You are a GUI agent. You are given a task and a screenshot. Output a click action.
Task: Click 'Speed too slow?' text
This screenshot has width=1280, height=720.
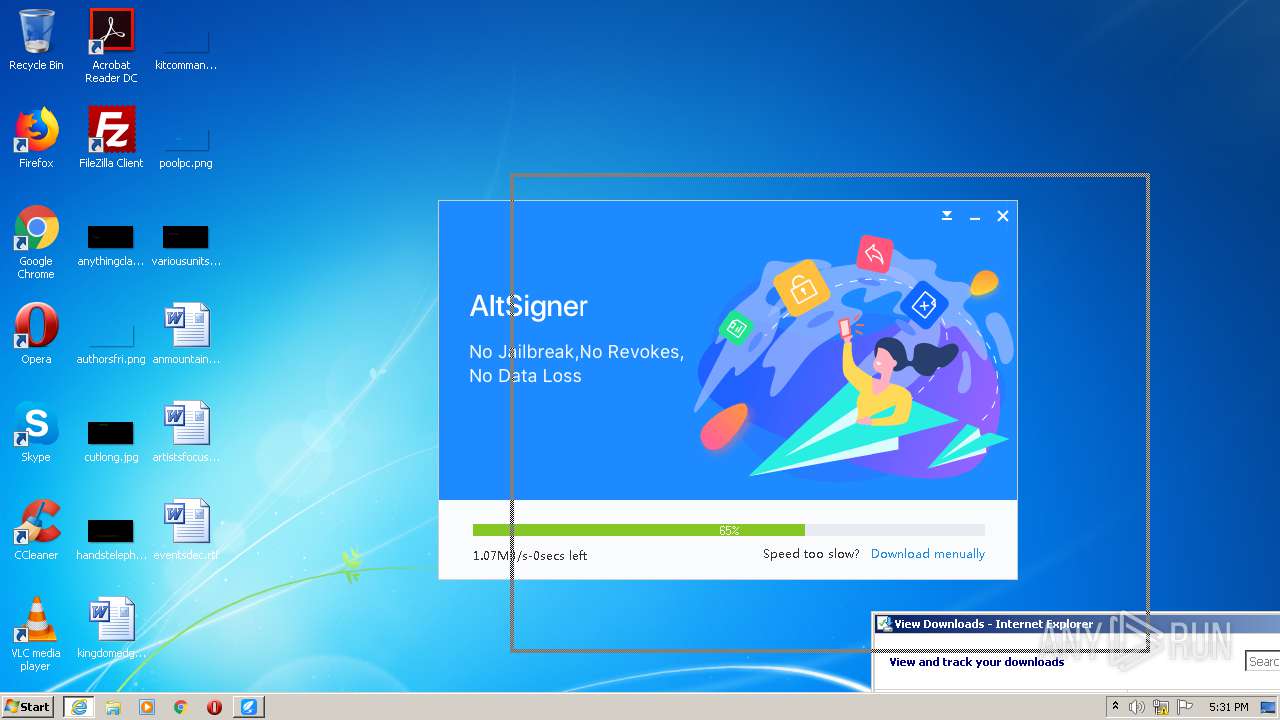(811, 554)
